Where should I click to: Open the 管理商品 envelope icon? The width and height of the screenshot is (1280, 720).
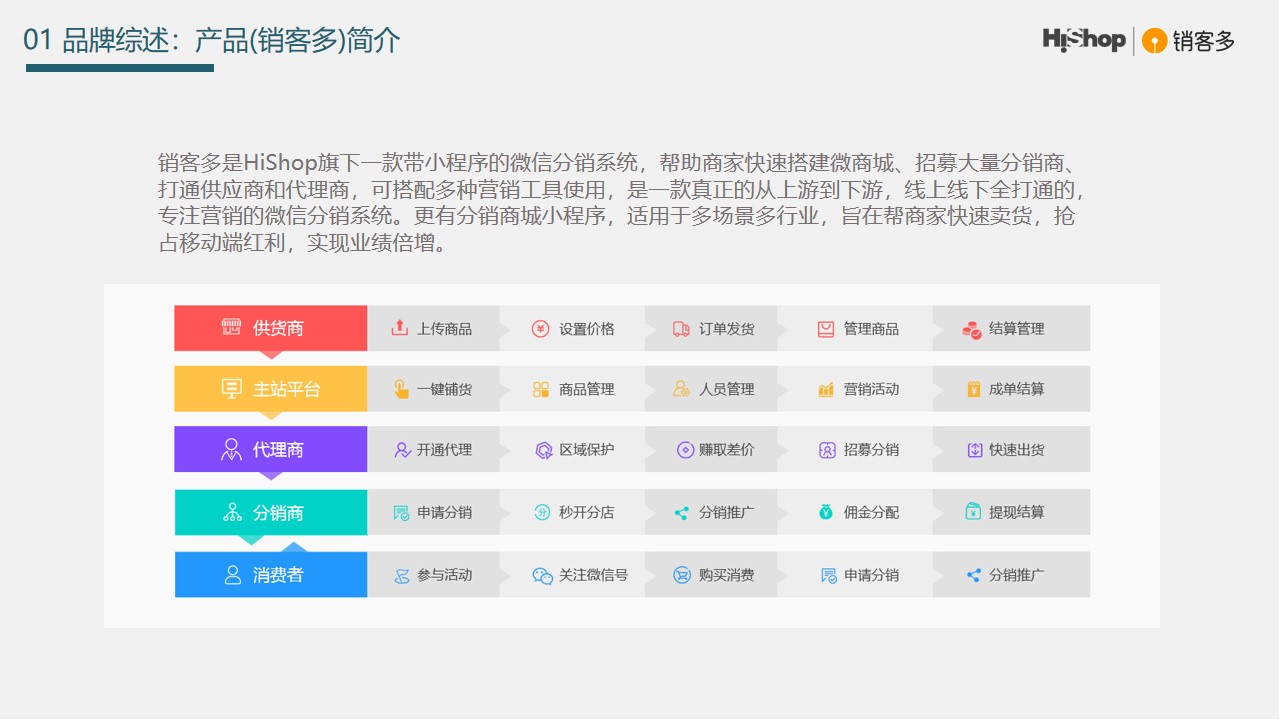pyautogui.click(x=824, y=328)
